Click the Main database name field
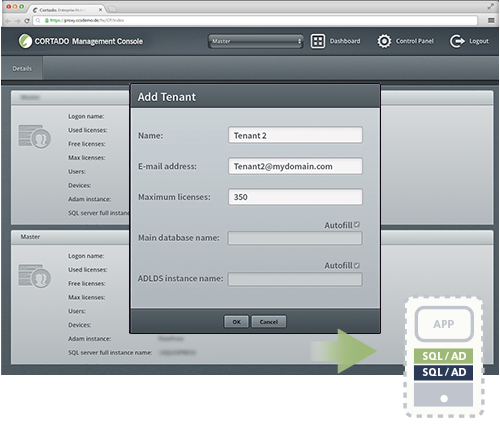Viewport: 500px width, 430px height. [x=295, y=238]
